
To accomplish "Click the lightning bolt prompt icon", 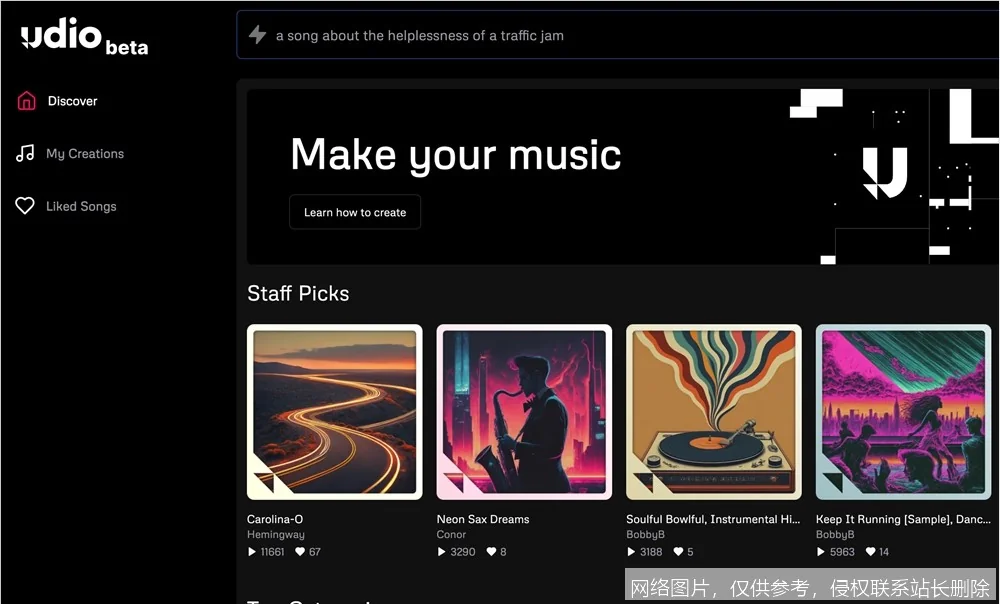I will pos(258,35).
